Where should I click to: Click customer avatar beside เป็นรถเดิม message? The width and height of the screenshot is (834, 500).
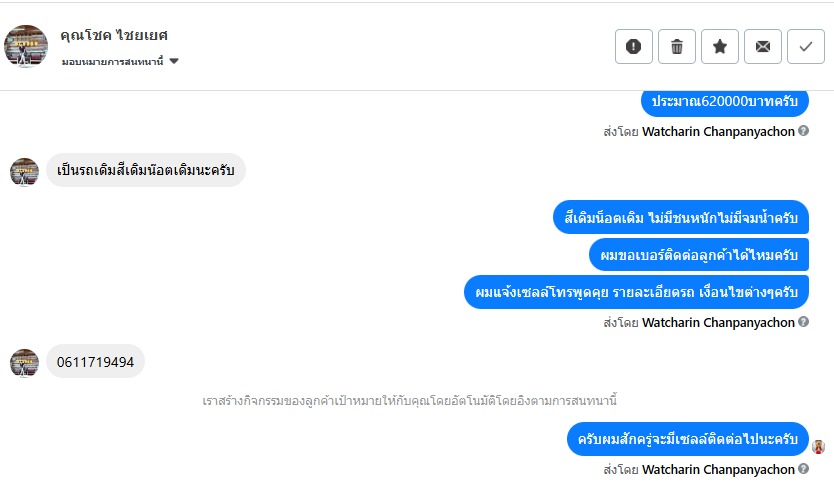(24, 171)
